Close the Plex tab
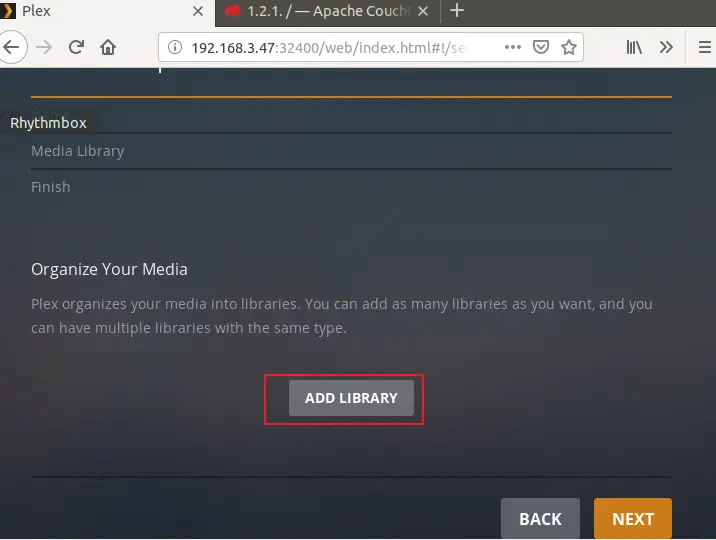The image size is (716, 540). coord(198,11)
